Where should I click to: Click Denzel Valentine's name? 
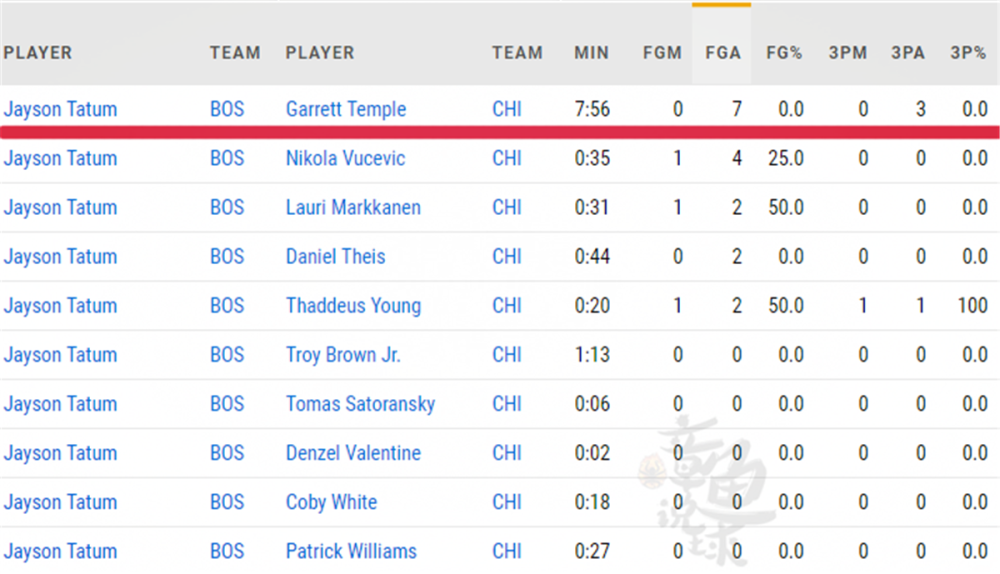pos(353,452)
